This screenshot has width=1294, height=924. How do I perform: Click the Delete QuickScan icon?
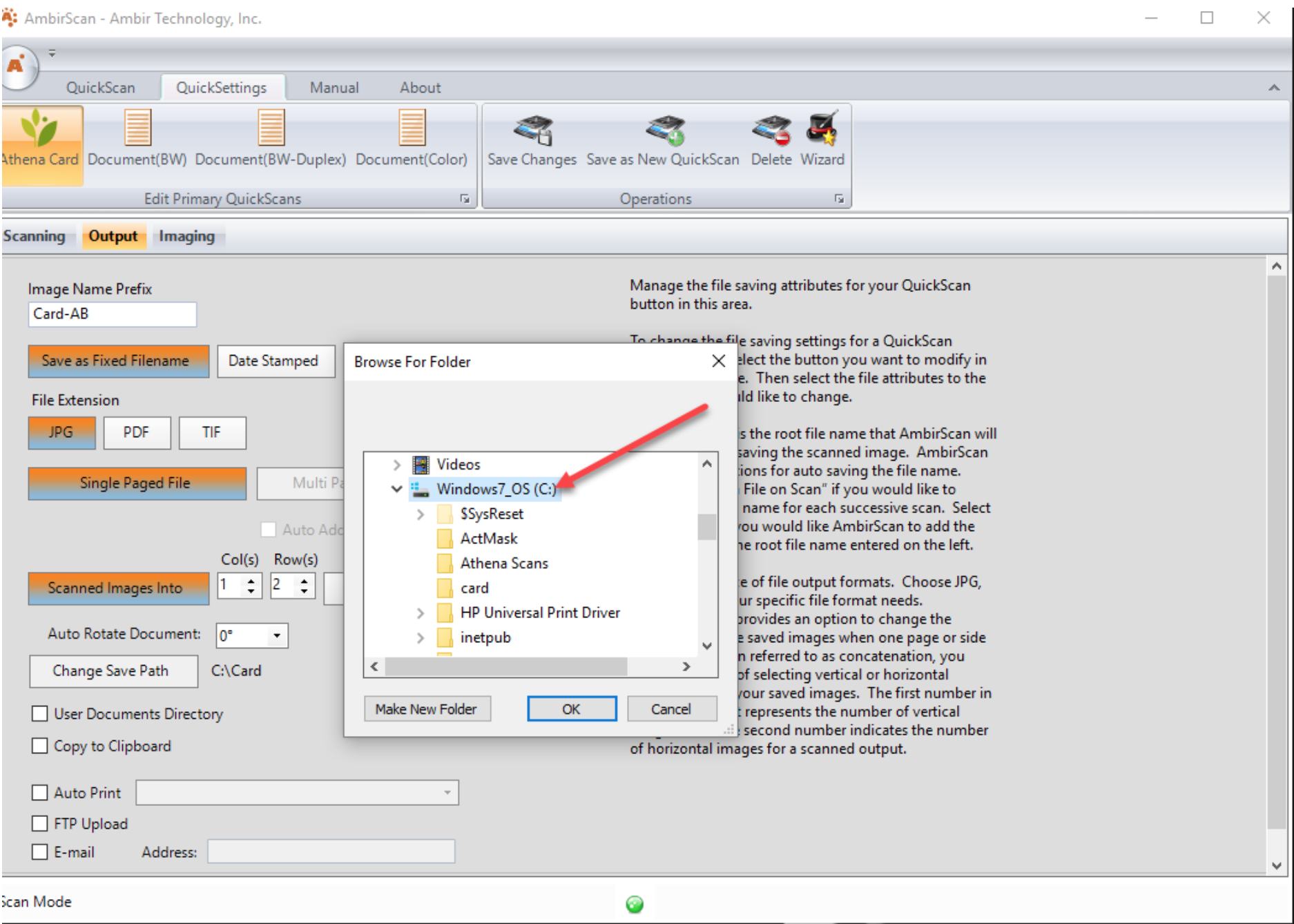(771, 131)
